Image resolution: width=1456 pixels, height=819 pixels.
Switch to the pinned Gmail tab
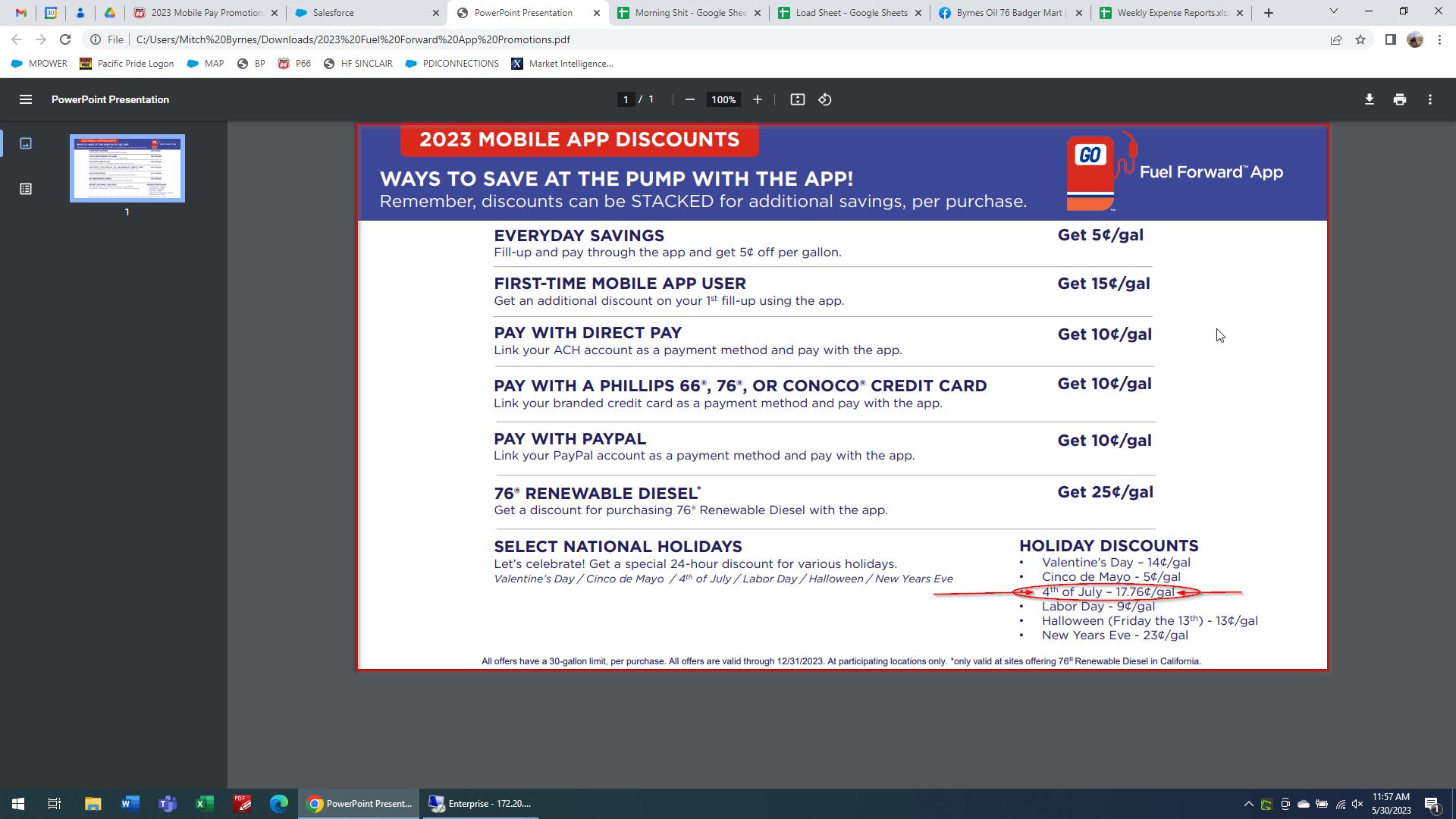(21, 13)
